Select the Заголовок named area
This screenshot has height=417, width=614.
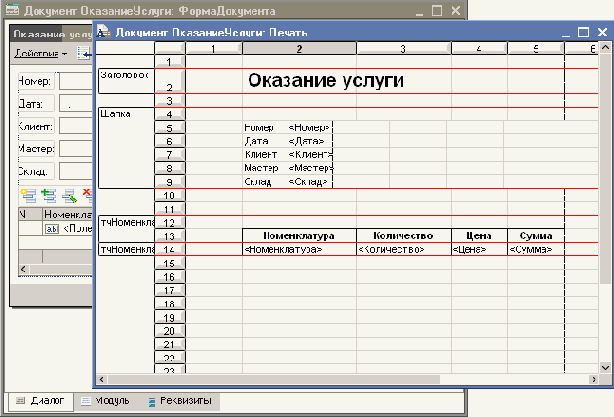click(125, 75)
